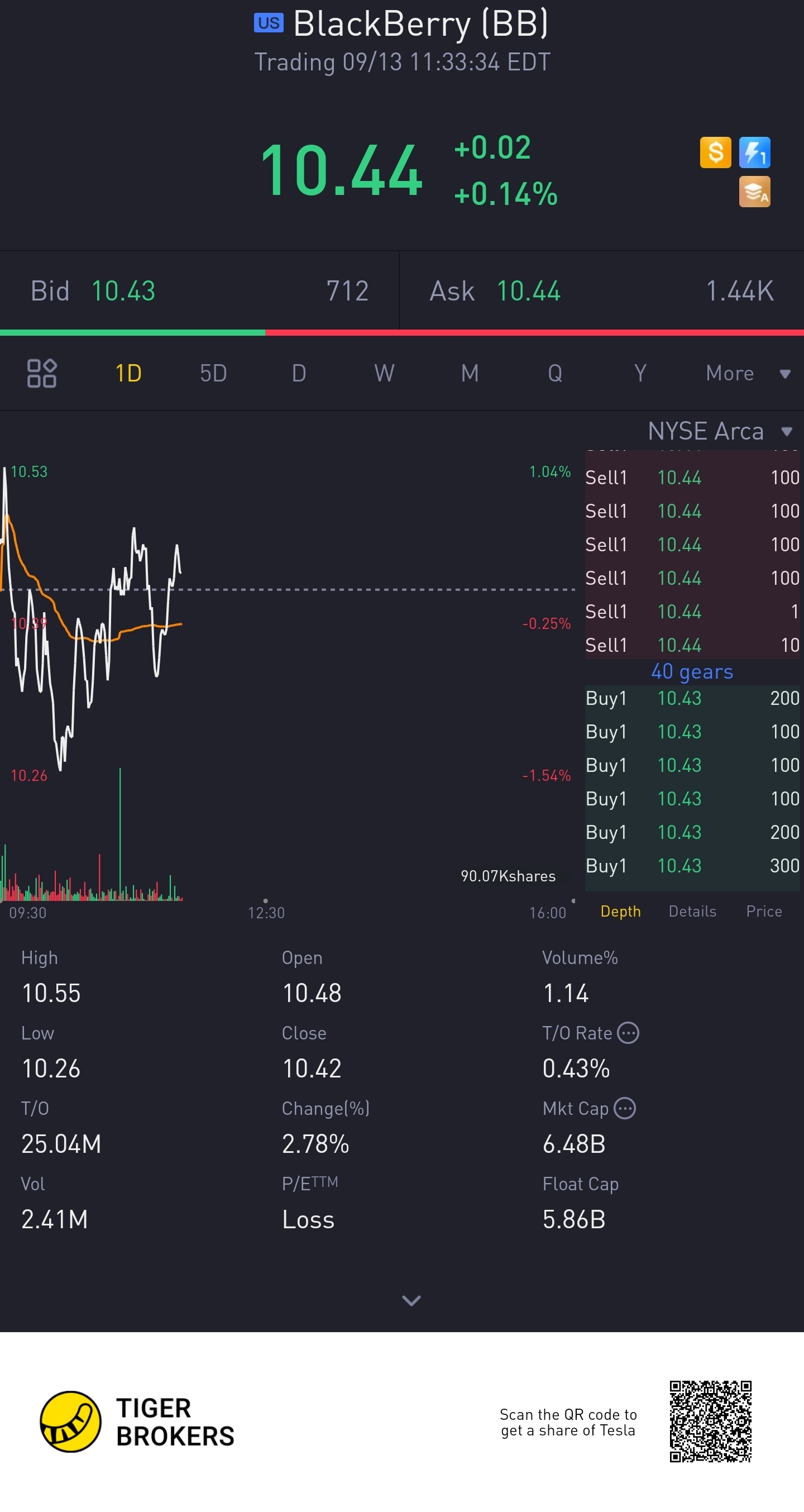Tap the Tesla share QR code
The width and height of the screenshot is (804, 1512).
(711, 1422)
